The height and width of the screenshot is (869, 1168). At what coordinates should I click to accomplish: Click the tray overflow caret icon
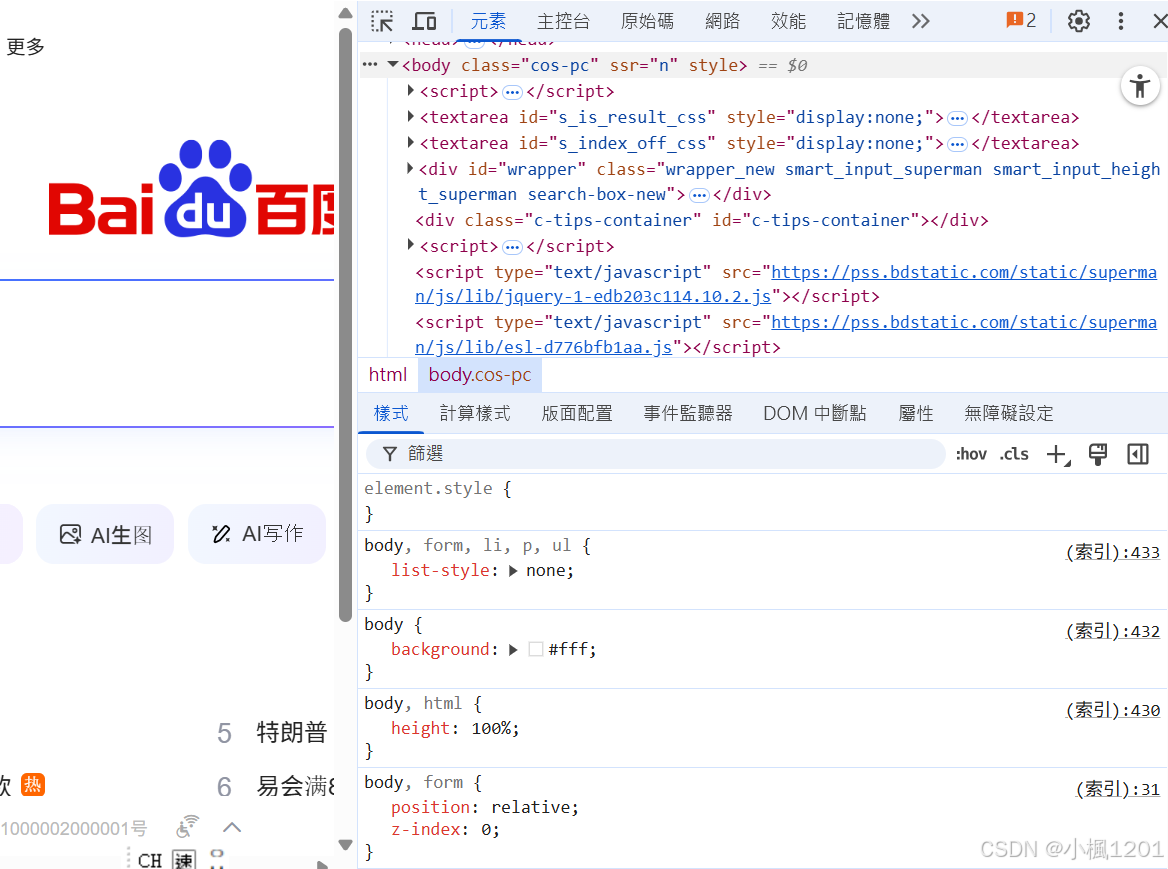point(232,827)
